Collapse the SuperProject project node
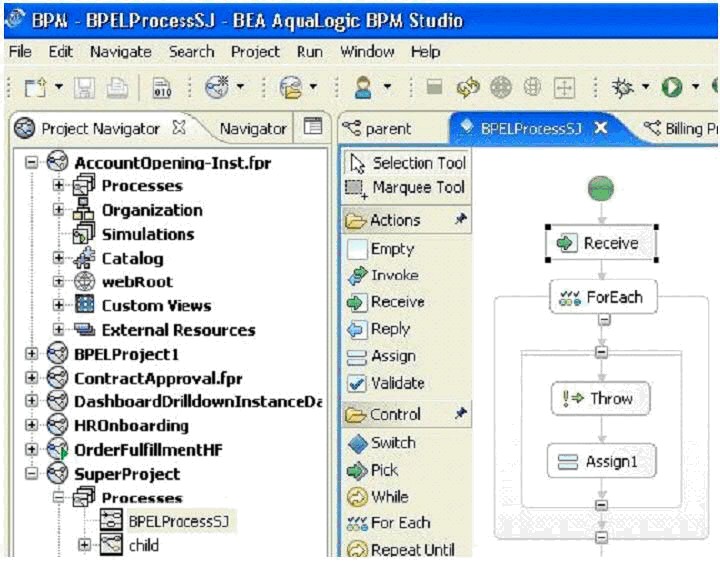This screenshot has height=562, width=720. tap(31, 473)
